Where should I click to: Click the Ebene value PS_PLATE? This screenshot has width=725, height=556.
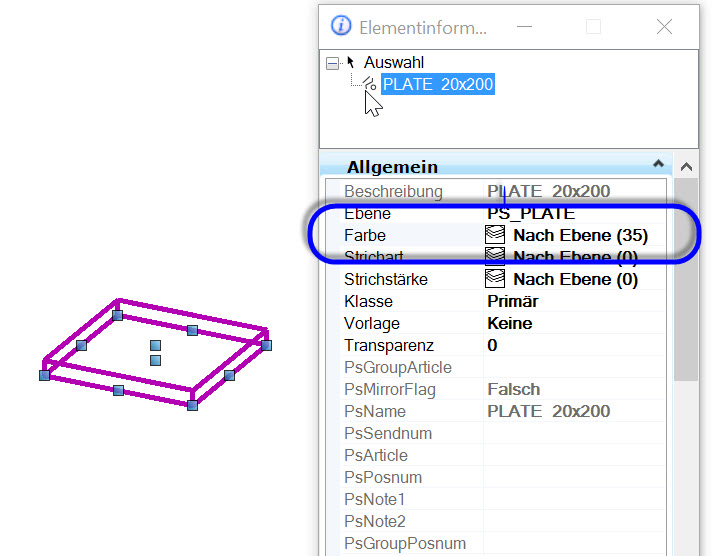pos(531,213)
